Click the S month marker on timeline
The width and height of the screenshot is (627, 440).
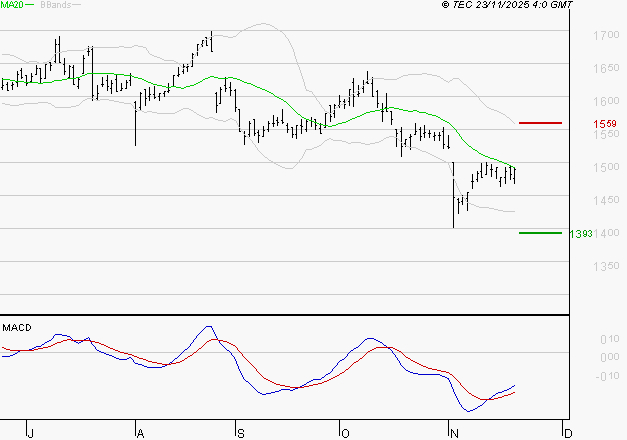pos(241,434)
